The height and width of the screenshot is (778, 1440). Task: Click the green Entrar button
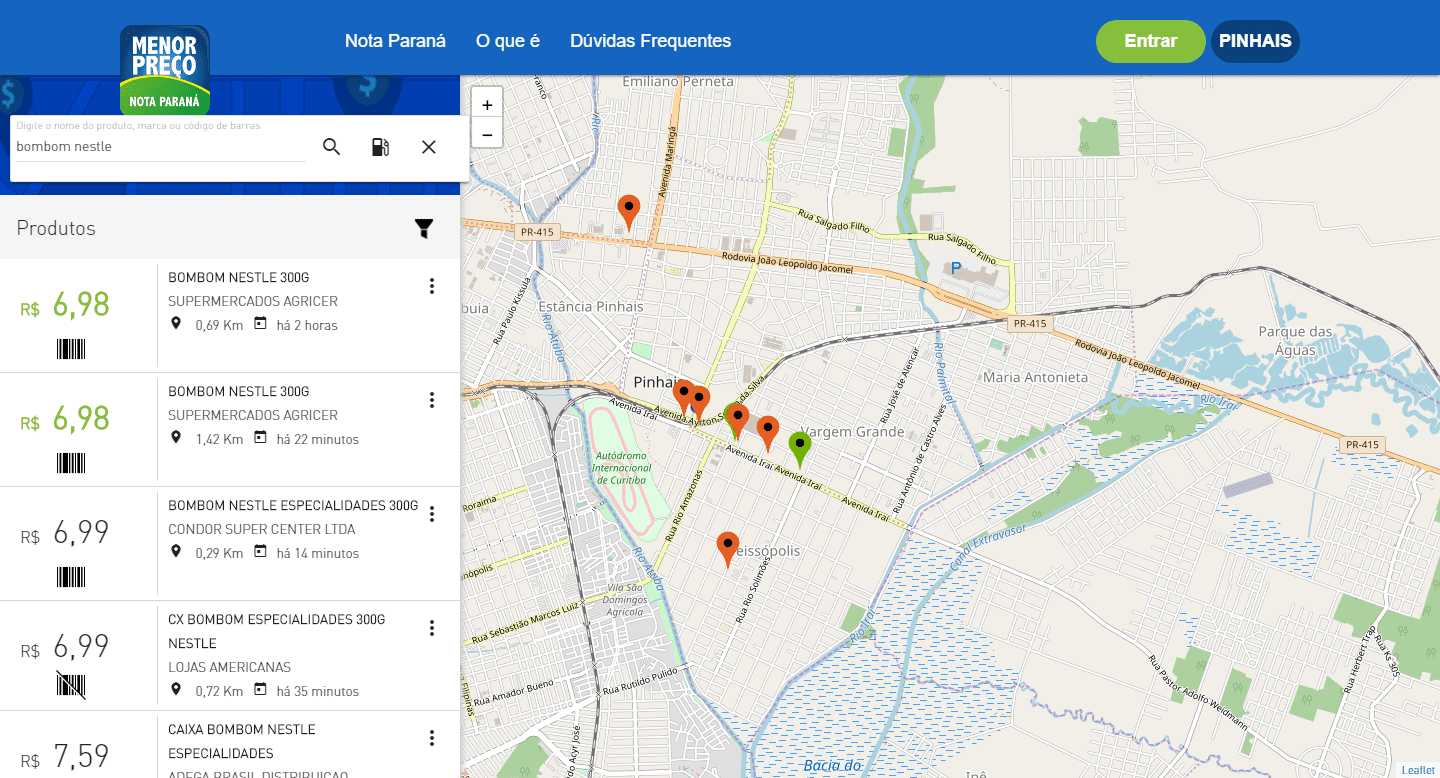1150,41
